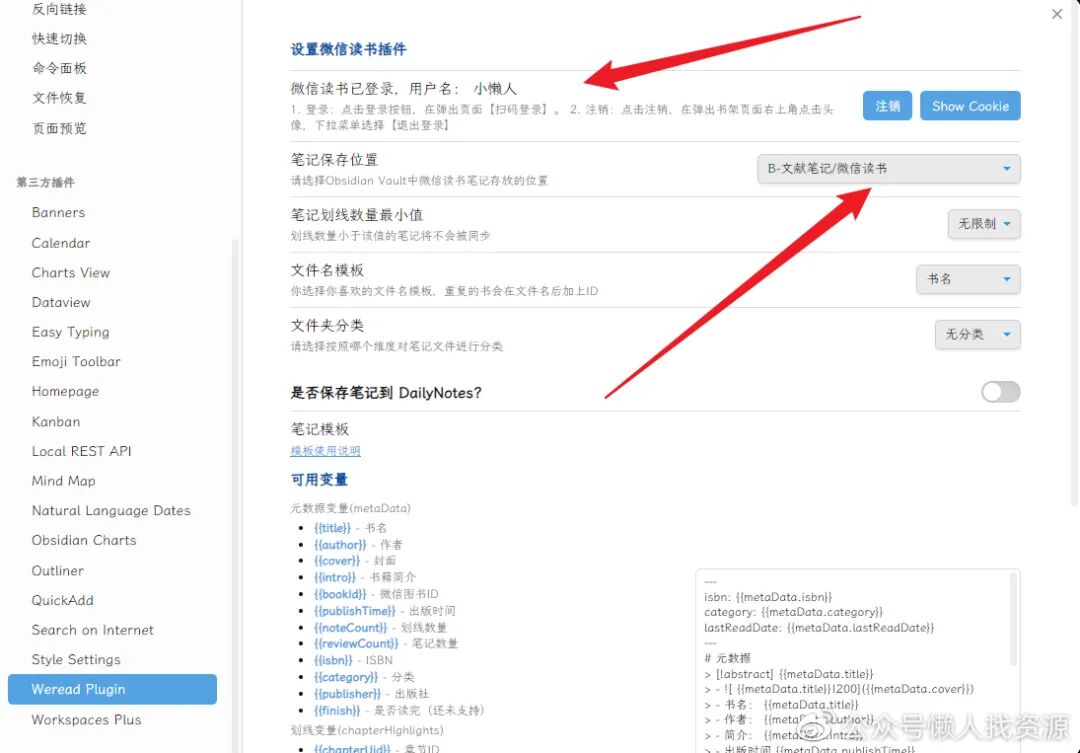Open Outliner plugin settings
Viewport: 1080px width, 753px height.
coord(58,570)
